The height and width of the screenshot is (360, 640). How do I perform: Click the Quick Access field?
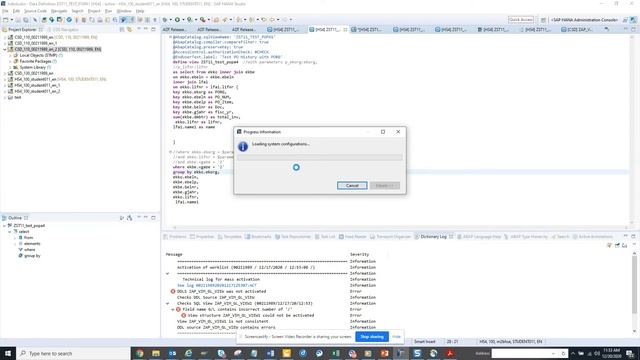tap(521, 20)
